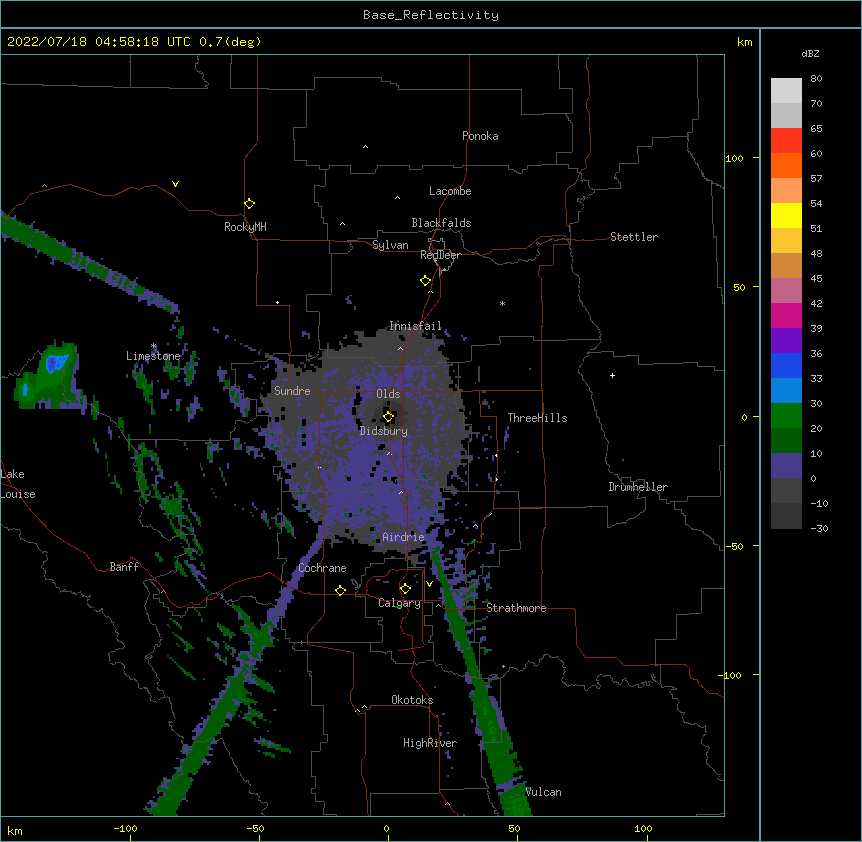Click the Okotoks label
Image resolution: width=862 pixels, height=842 pixels.
click(x=412, y=700)
